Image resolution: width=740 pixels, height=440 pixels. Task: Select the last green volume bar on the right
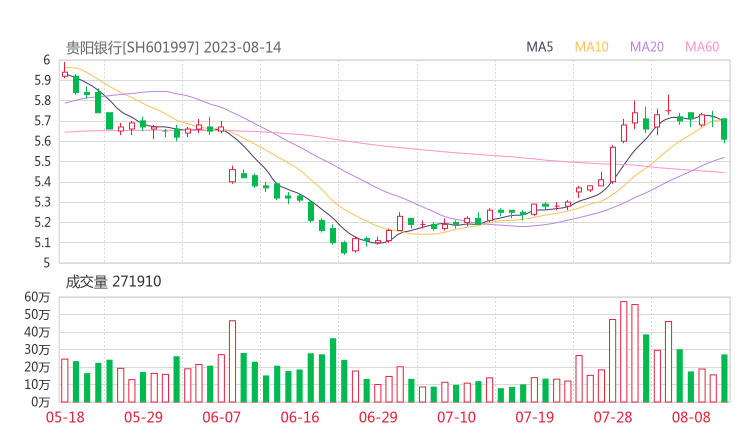click(724, 379)
